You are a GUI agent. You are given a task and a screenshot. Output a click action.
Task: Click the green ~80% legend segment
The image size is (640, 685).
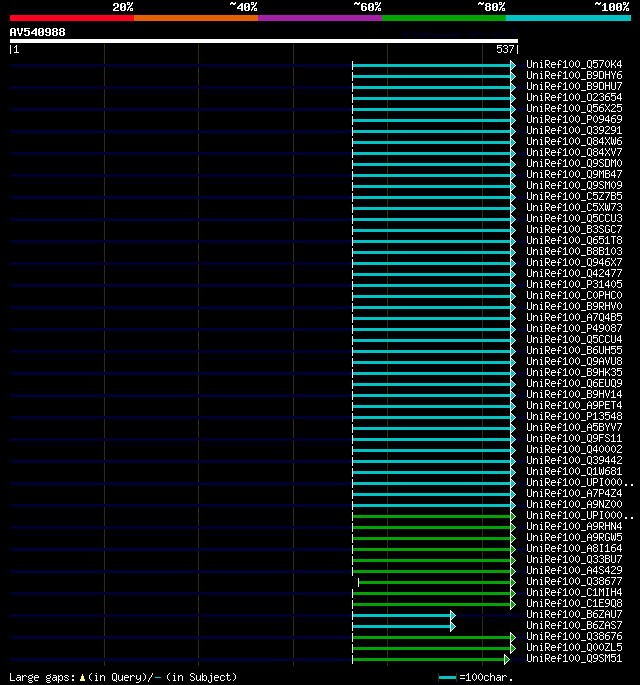[444, 18]
